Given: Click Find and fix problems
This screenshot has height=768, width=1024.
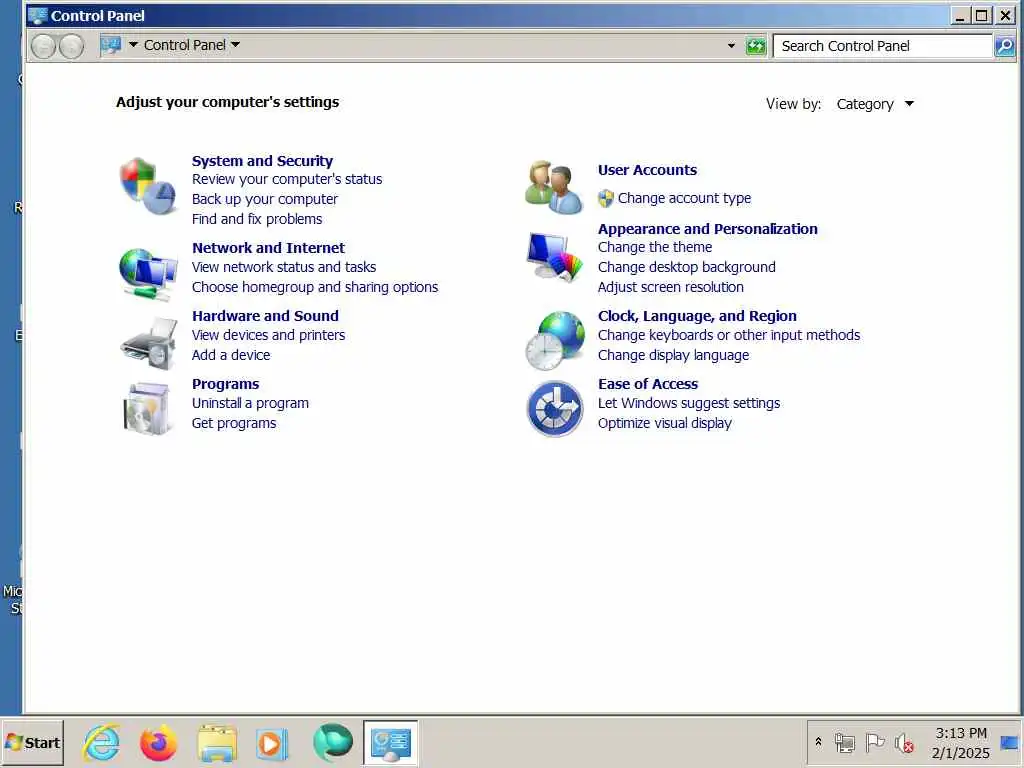Looking at the screenshot, I should coord(257,219).
